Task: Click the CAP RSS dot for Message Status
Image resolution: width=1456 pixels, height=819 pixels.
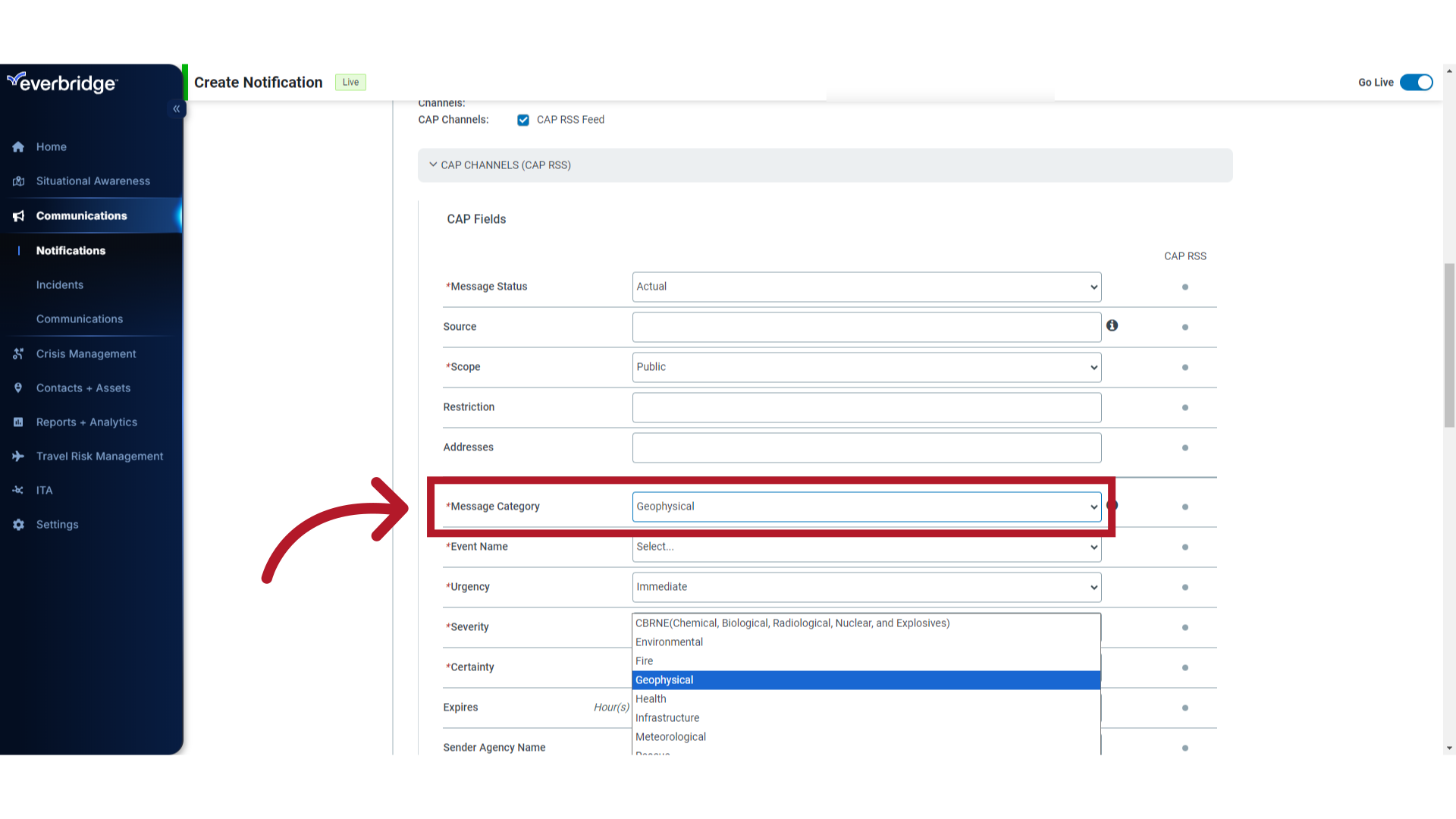Action: (1185, 287)
